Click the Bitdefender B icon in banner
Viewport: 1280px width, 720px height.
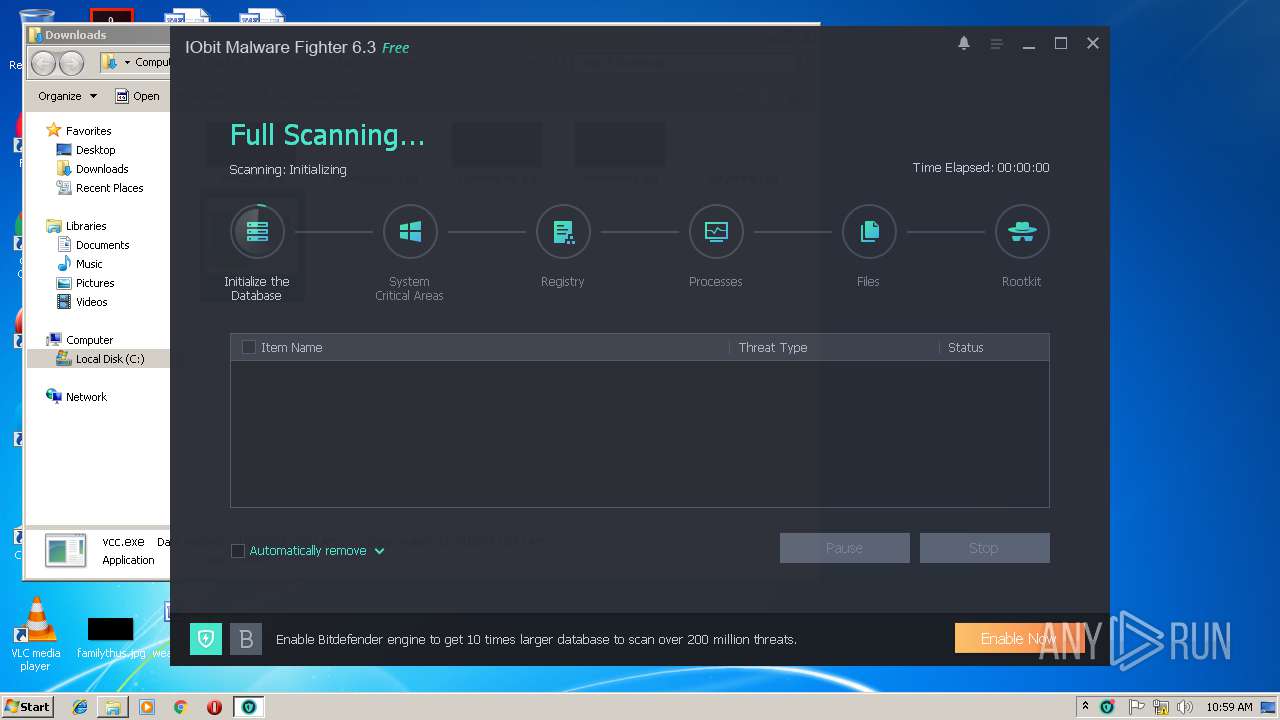[x=246, y=639]
